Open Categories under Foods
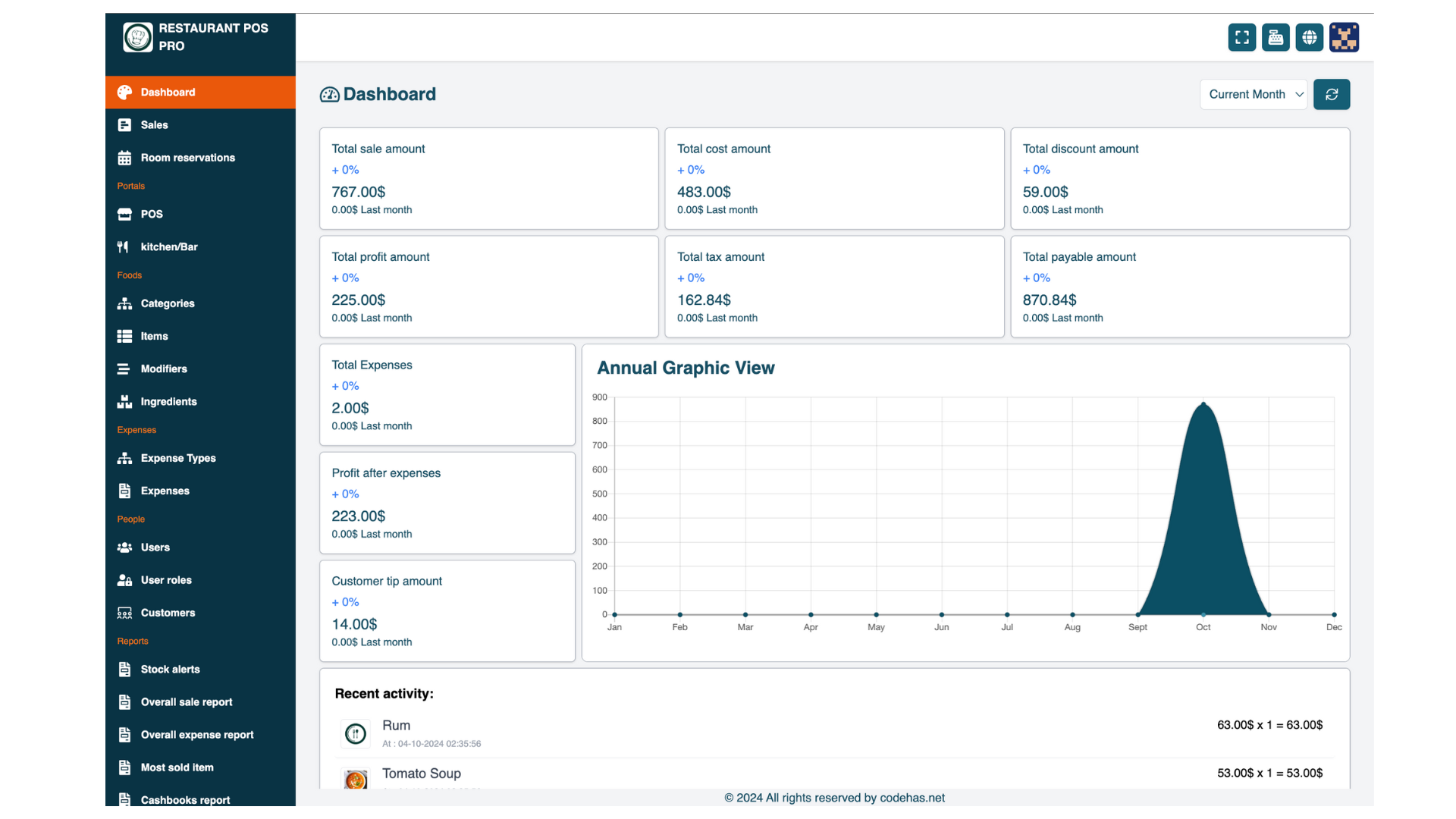The height and width of the screenshot is (819, 1456). (x=167, y=303)
